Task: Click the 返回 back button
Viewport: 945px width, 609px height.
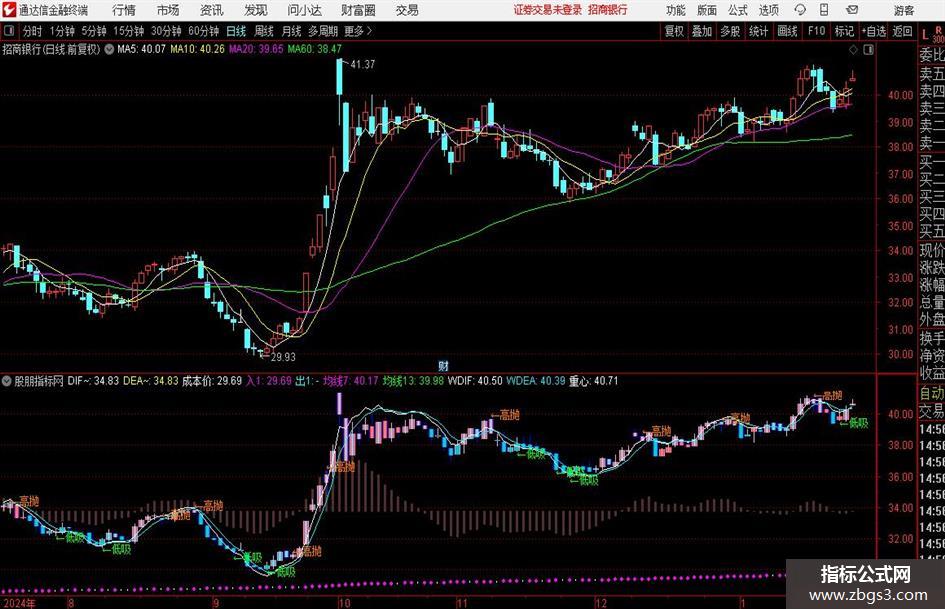Action: (902, 31)
